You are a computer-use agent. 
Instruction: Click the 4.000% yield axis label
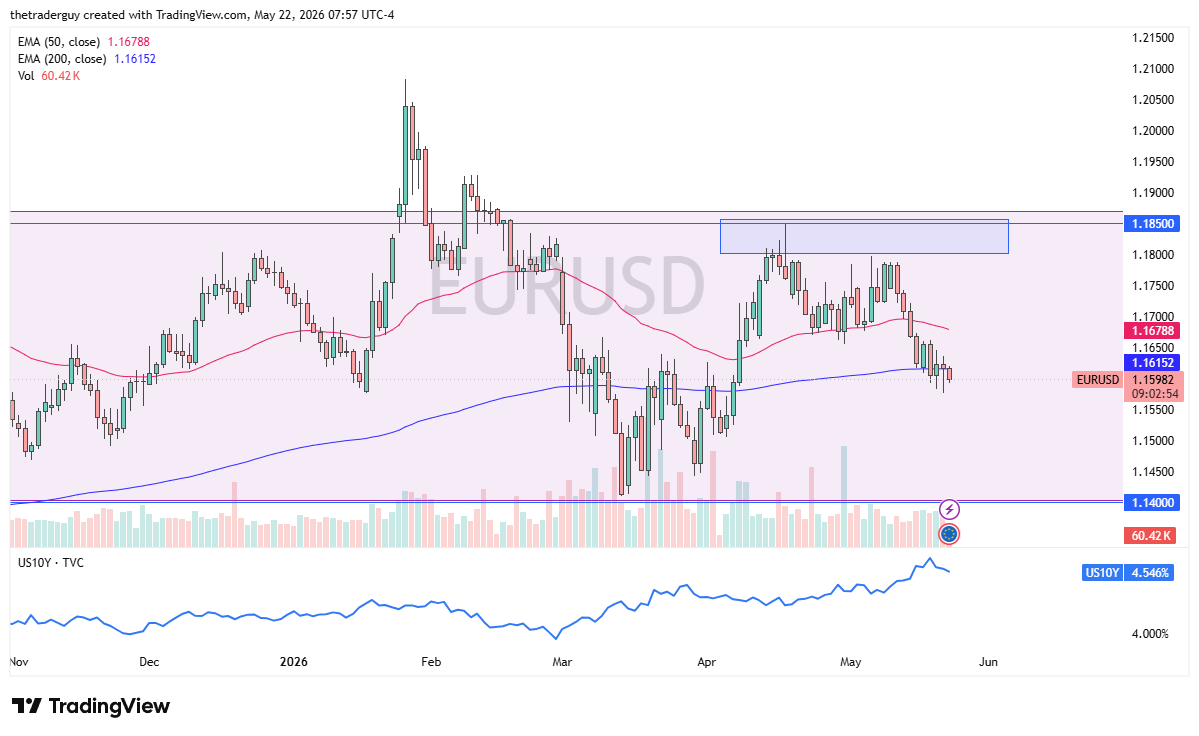pyautogui.click(x=1150, y=634)
